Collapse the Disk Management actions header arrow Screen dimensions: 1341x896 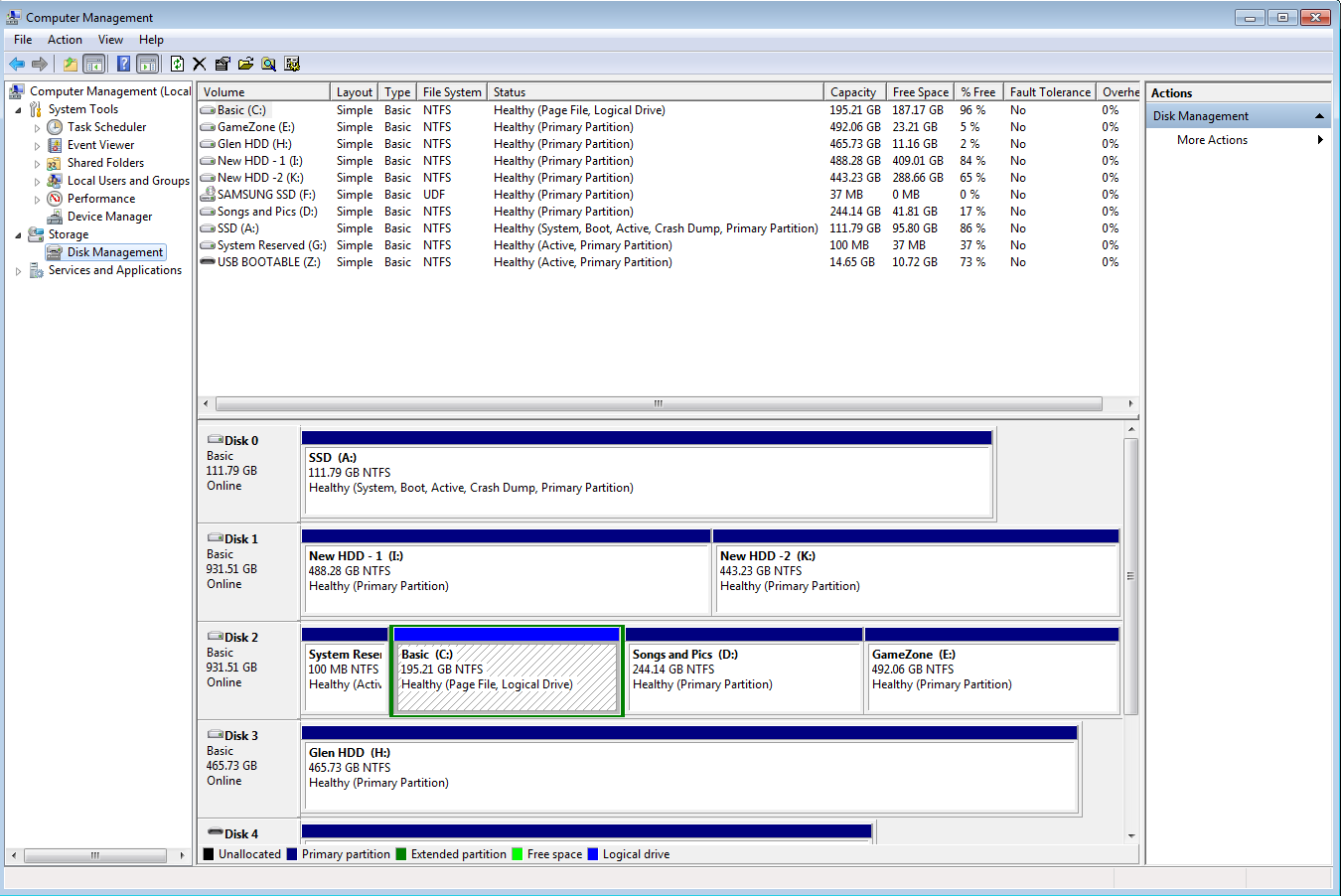click(x=1319, y=116)
